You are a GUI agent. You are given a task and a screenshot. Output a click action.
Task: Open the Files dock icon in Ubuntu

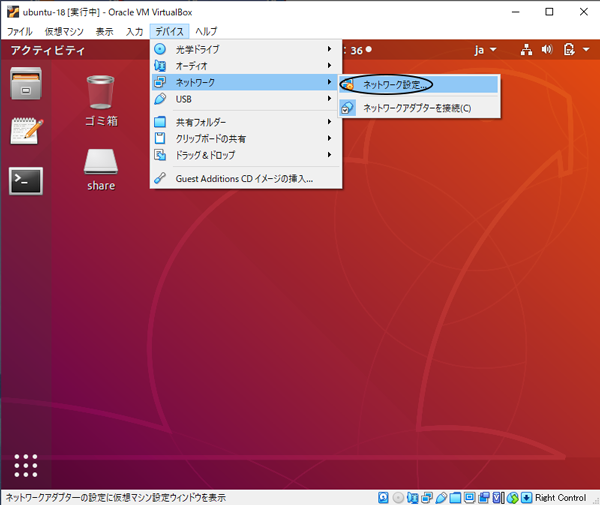[26, 83]
